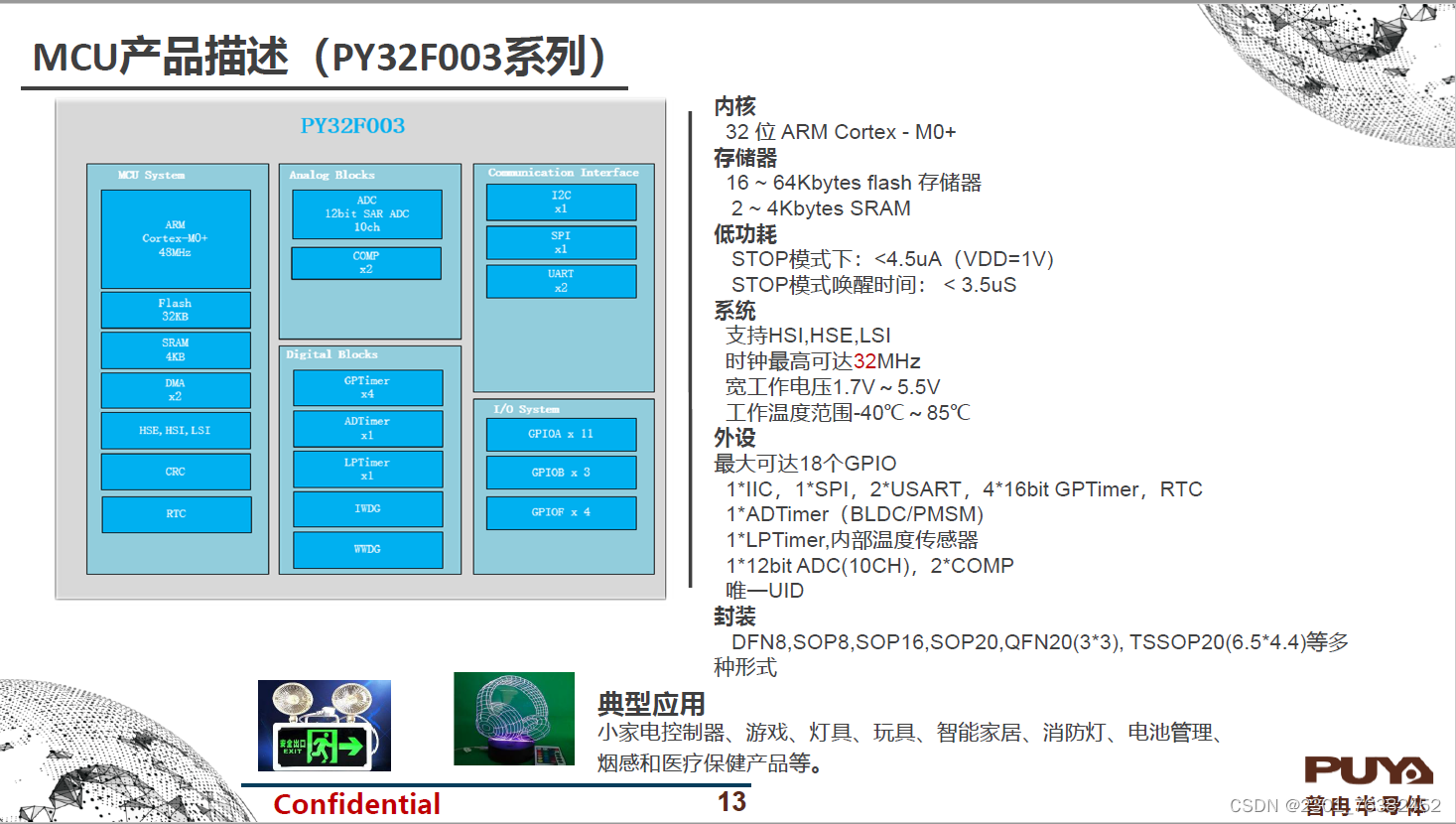Viewport: 1456px width, 824px height.
Task: Click the RTC block in diagram
Action: coord(177,514)
